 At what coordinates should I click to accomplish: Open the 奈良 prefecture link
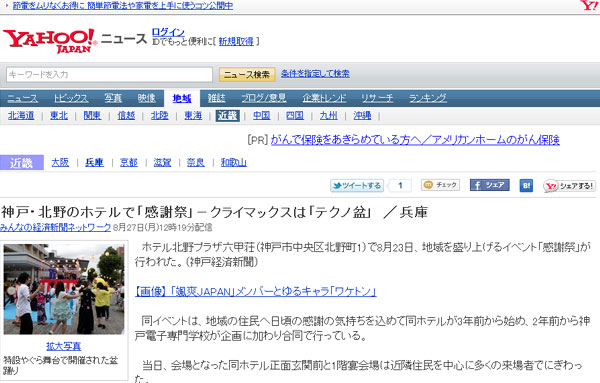pyautogui.click(x=196, y=163)
